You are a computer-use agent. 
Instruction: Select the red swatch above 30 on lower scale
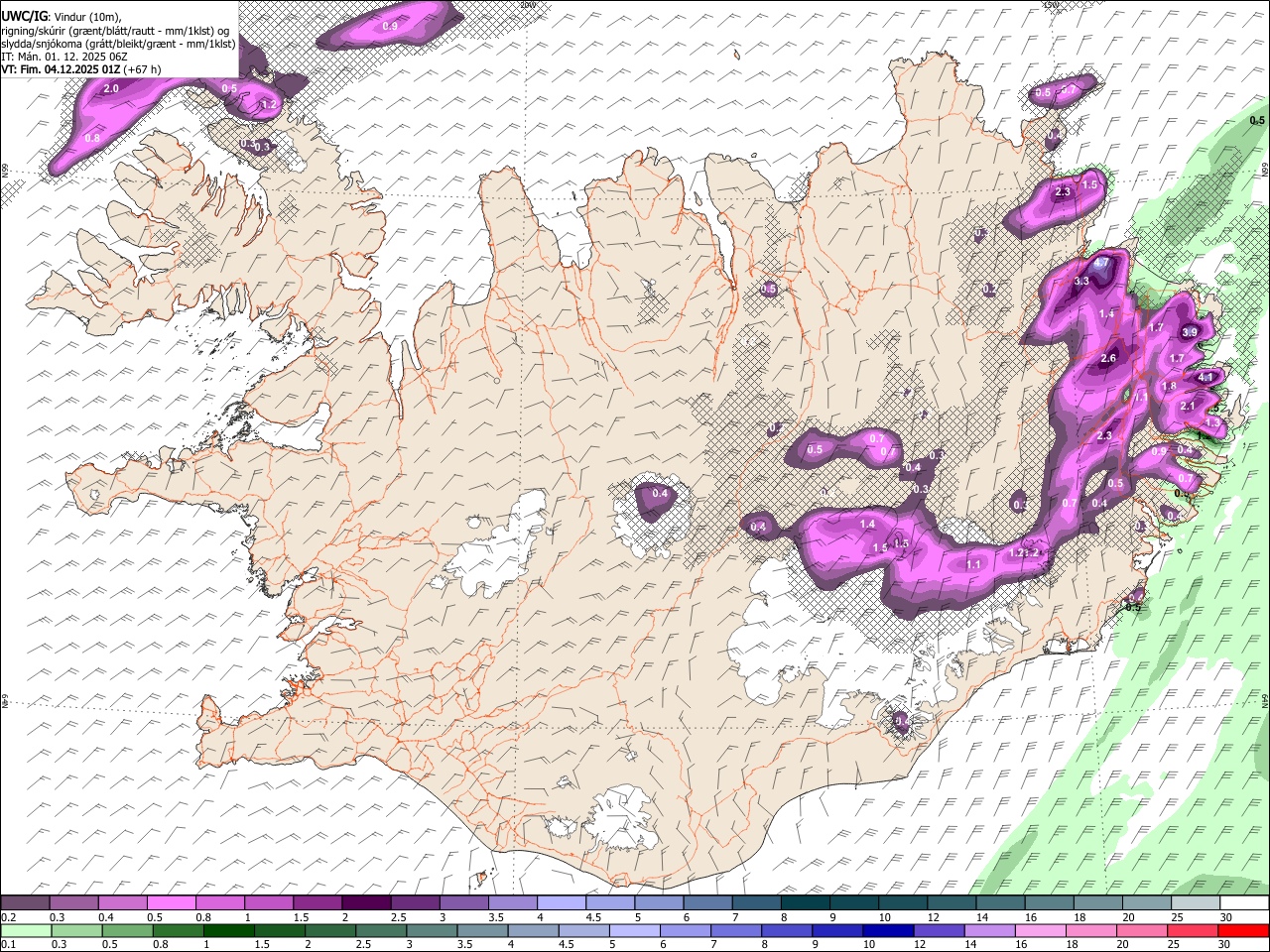pos(1243,931)
